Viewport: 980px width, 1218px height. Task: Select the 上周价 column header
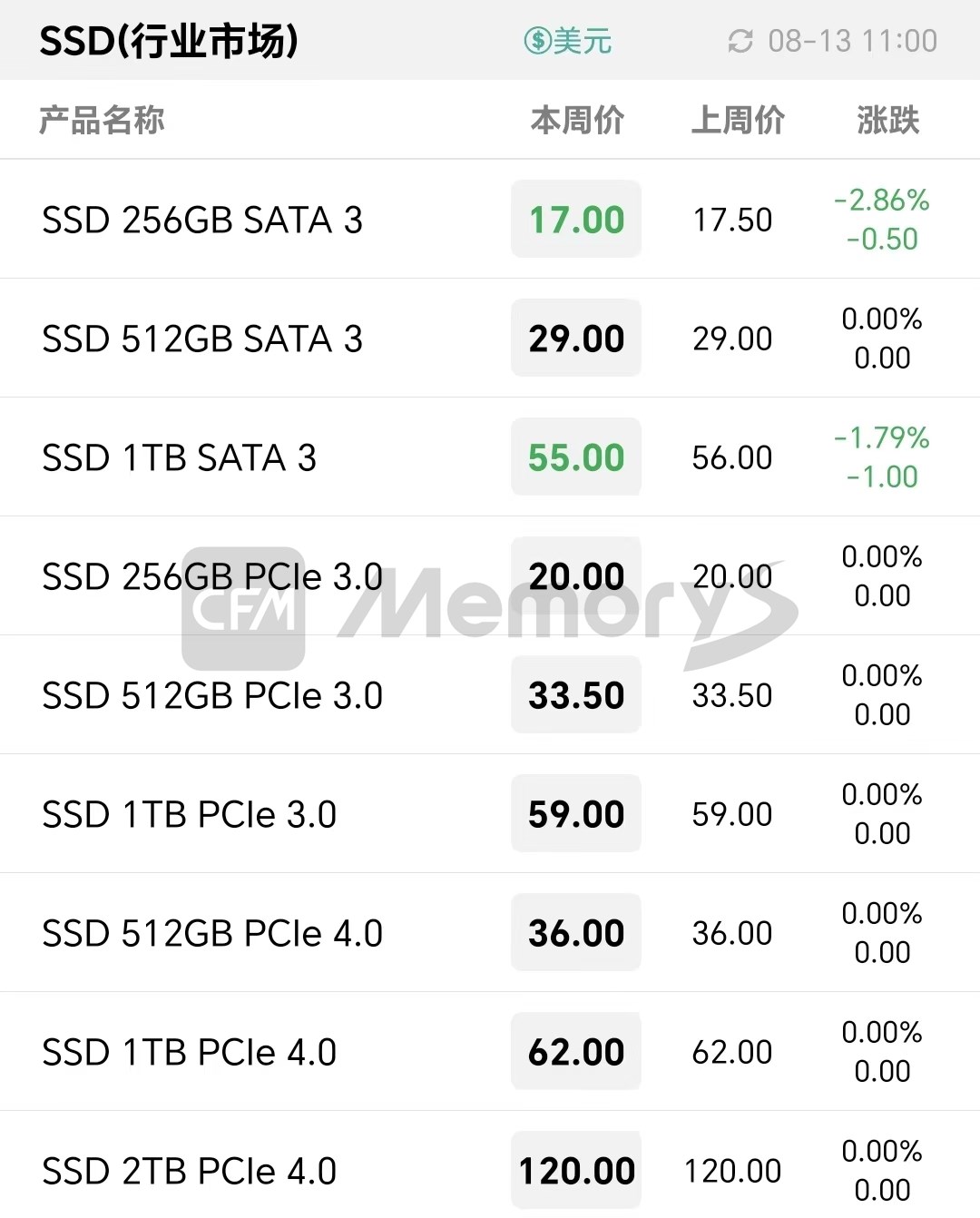[x=738, y=120]
